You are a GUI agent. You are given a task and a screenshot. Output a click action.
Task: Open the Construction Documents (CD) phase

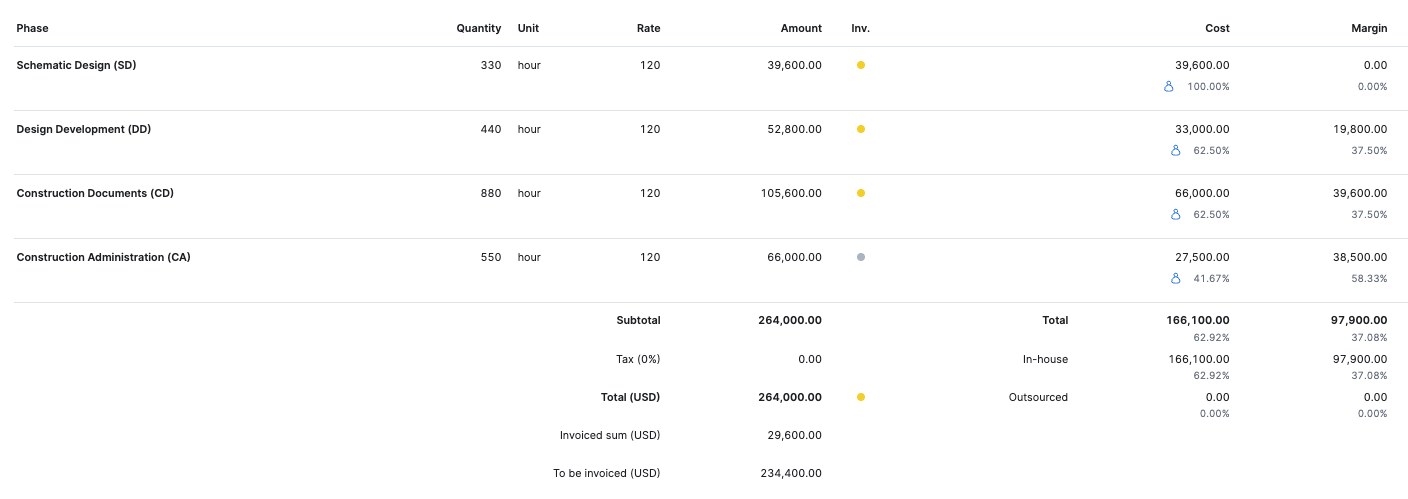point(95,193)
